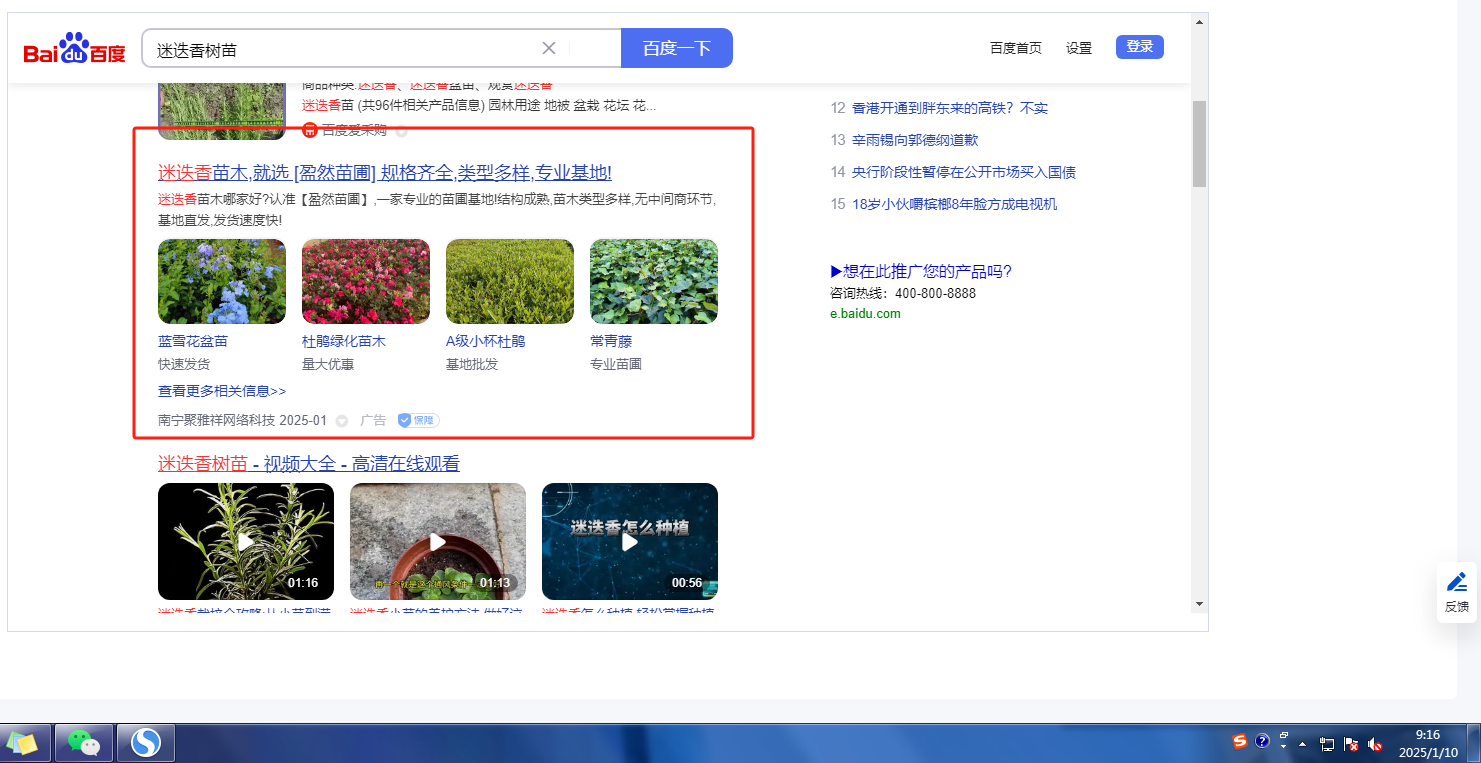Click the 量大优惠 caption
The height and width of the screenshot is (763, 1481).
(328, 364)
